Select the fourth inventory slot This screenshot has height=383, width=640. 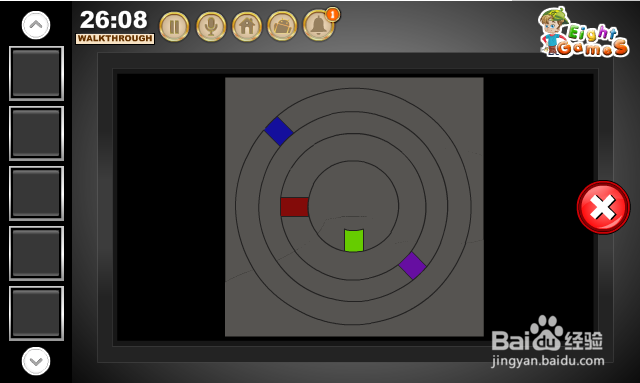[36, 254]
